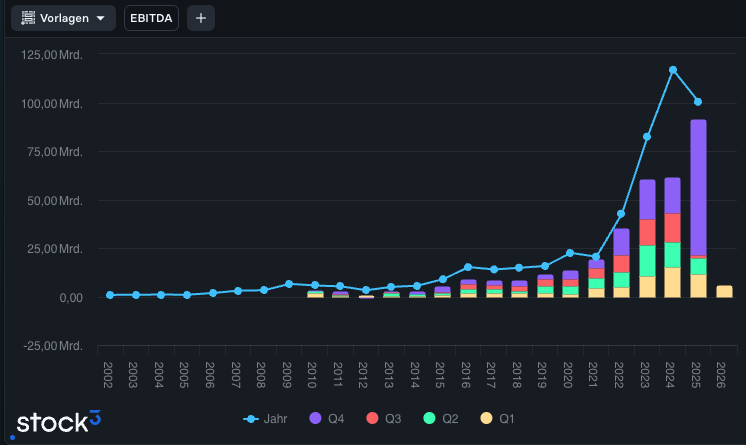Select the EBITDA tab
The image size is (746, 445).
tap(151, 18)
